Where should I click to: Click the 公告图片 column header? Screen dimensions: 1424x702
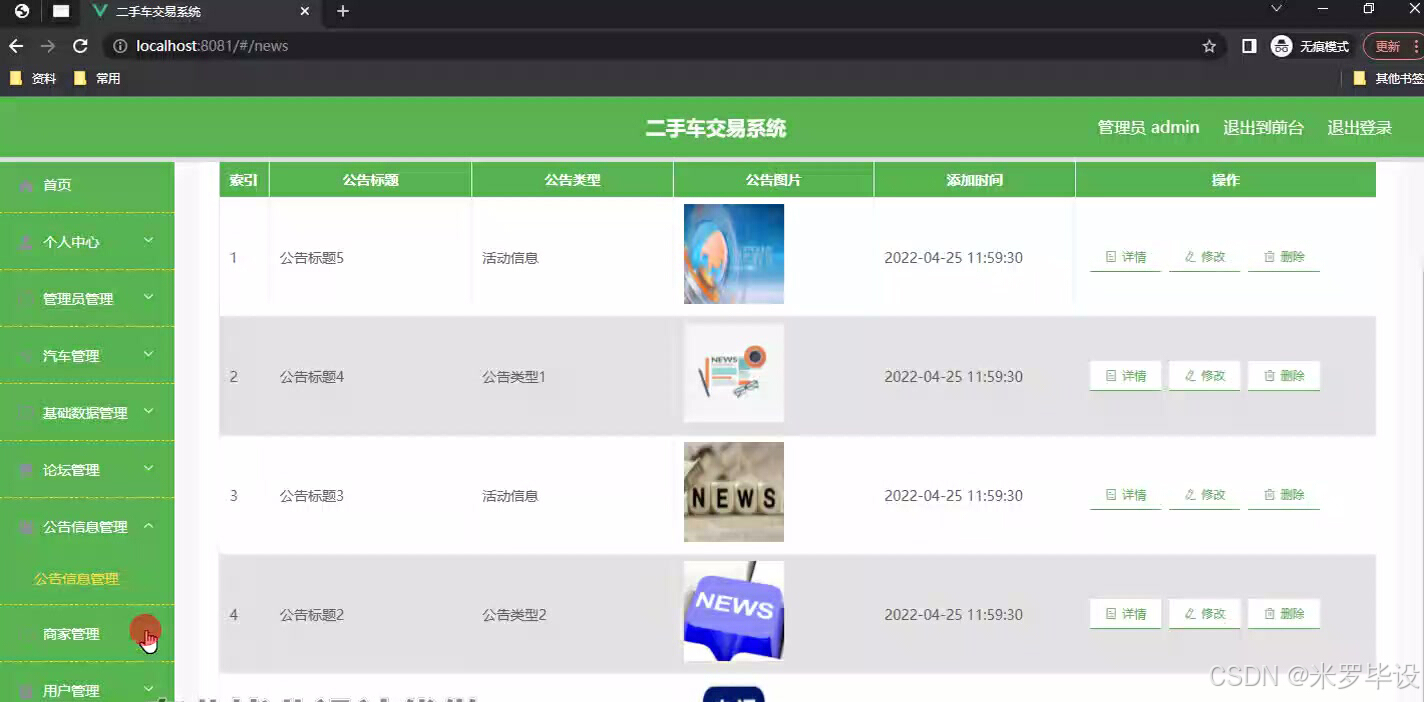click(774, 180)
